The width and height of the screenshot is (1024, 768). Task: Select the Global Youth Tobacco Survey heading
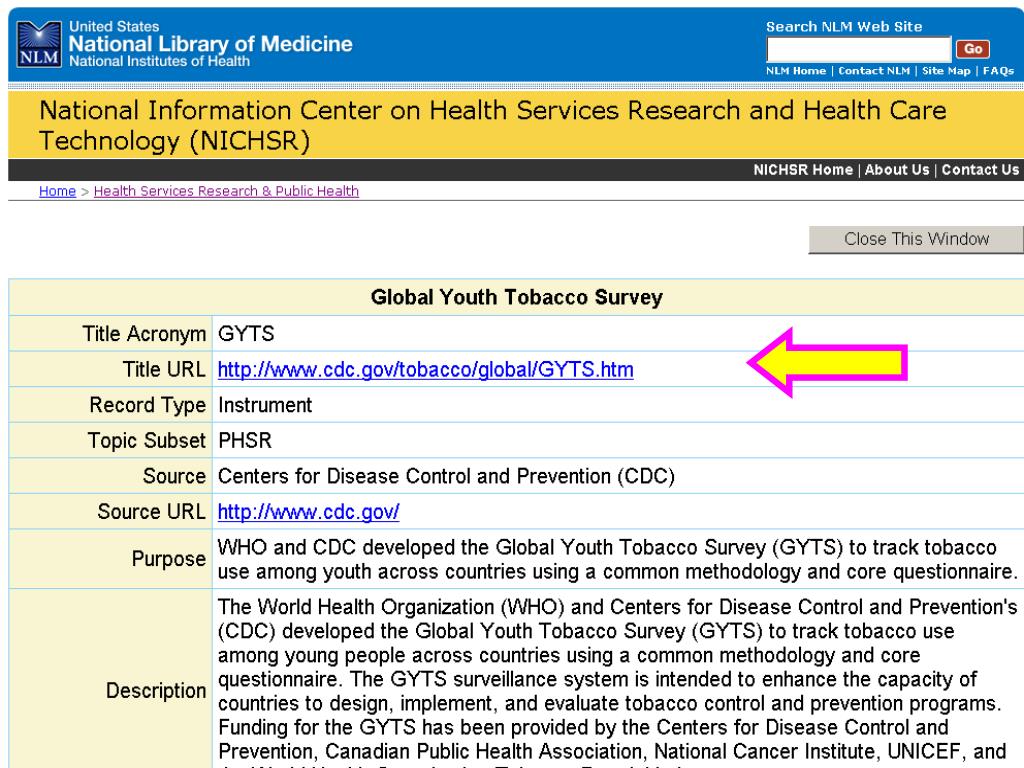coord(516,297)
